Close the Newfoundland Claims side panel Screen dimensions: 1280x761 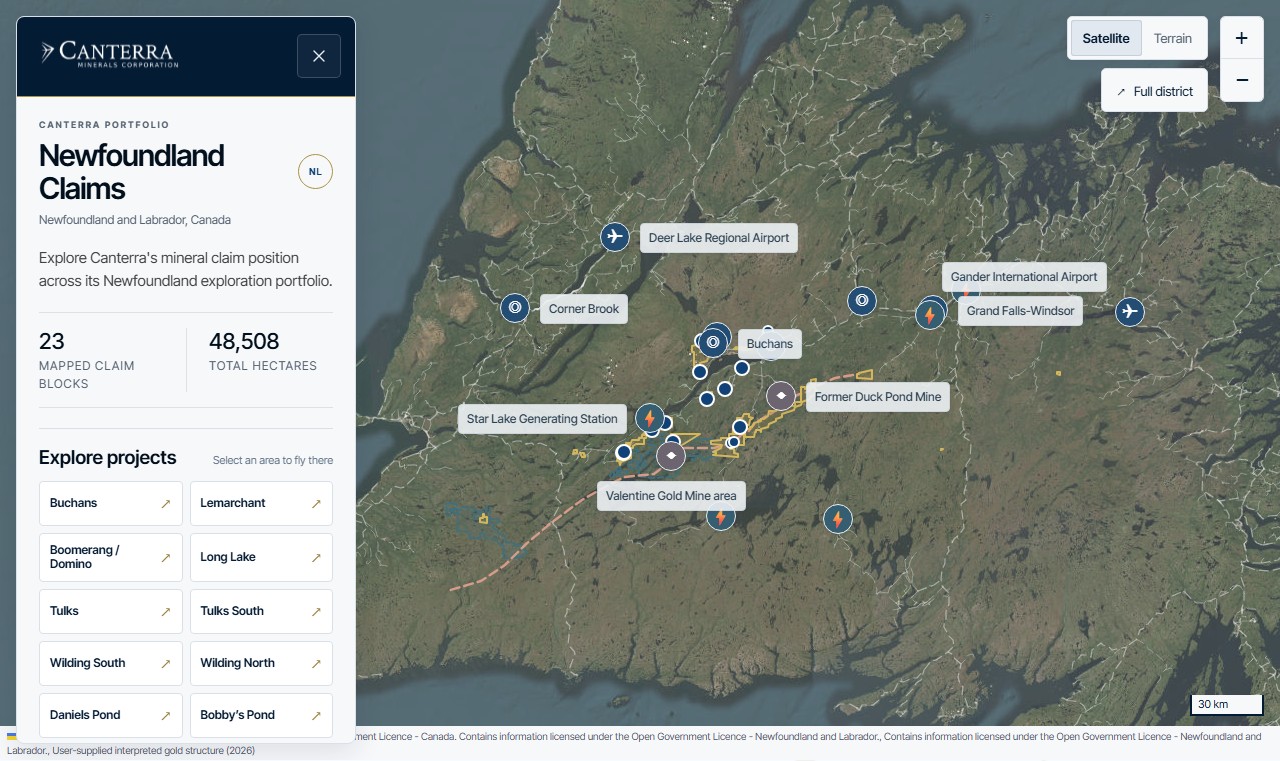[319, 56]
